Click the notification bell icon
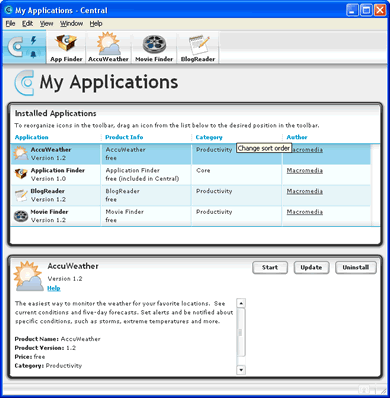 pyautogui.click(x=33, y=54)
